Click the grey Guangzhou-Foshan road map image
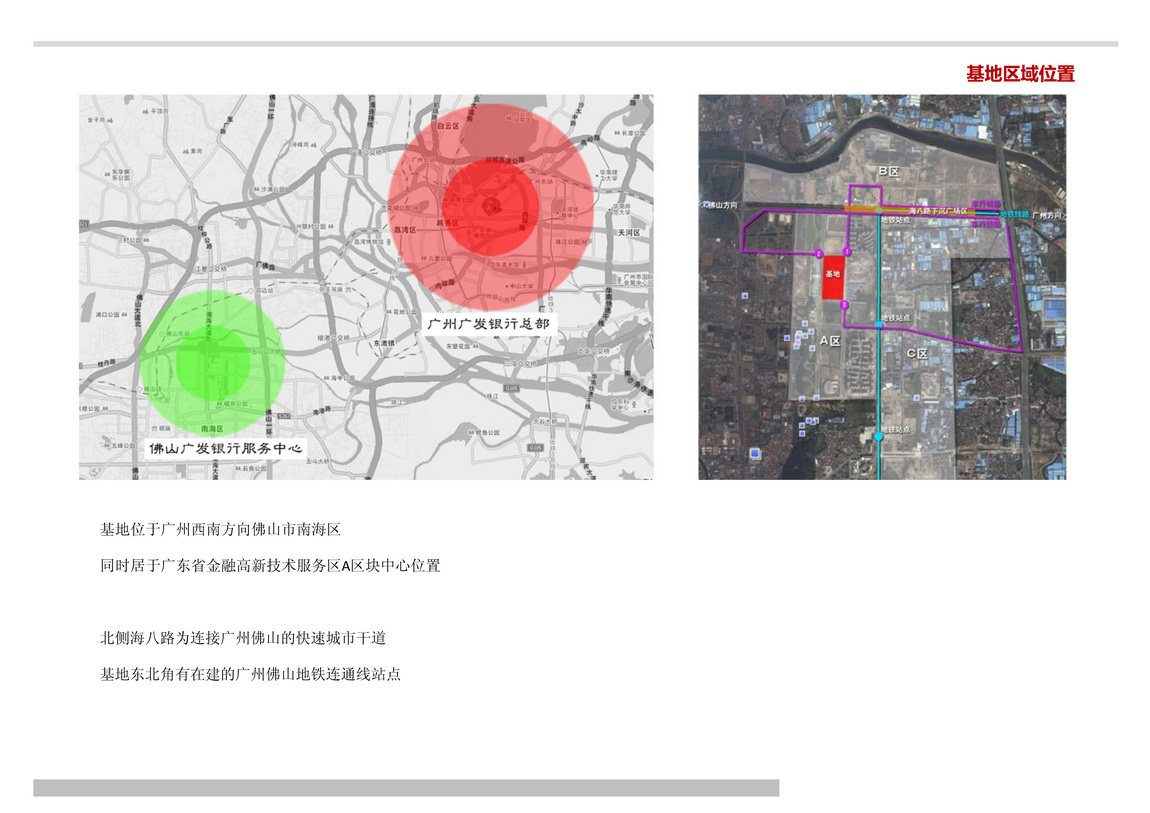 point(366,287)
